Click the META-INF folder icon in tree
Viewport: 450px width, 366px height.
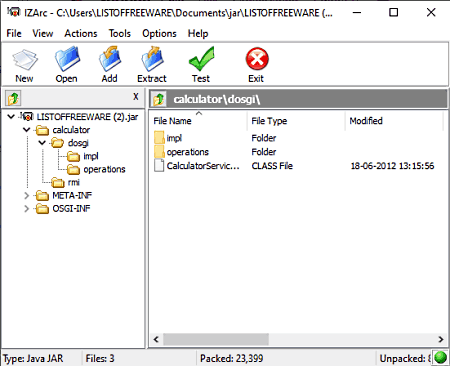pyautogui.click(x=42, y=195)
